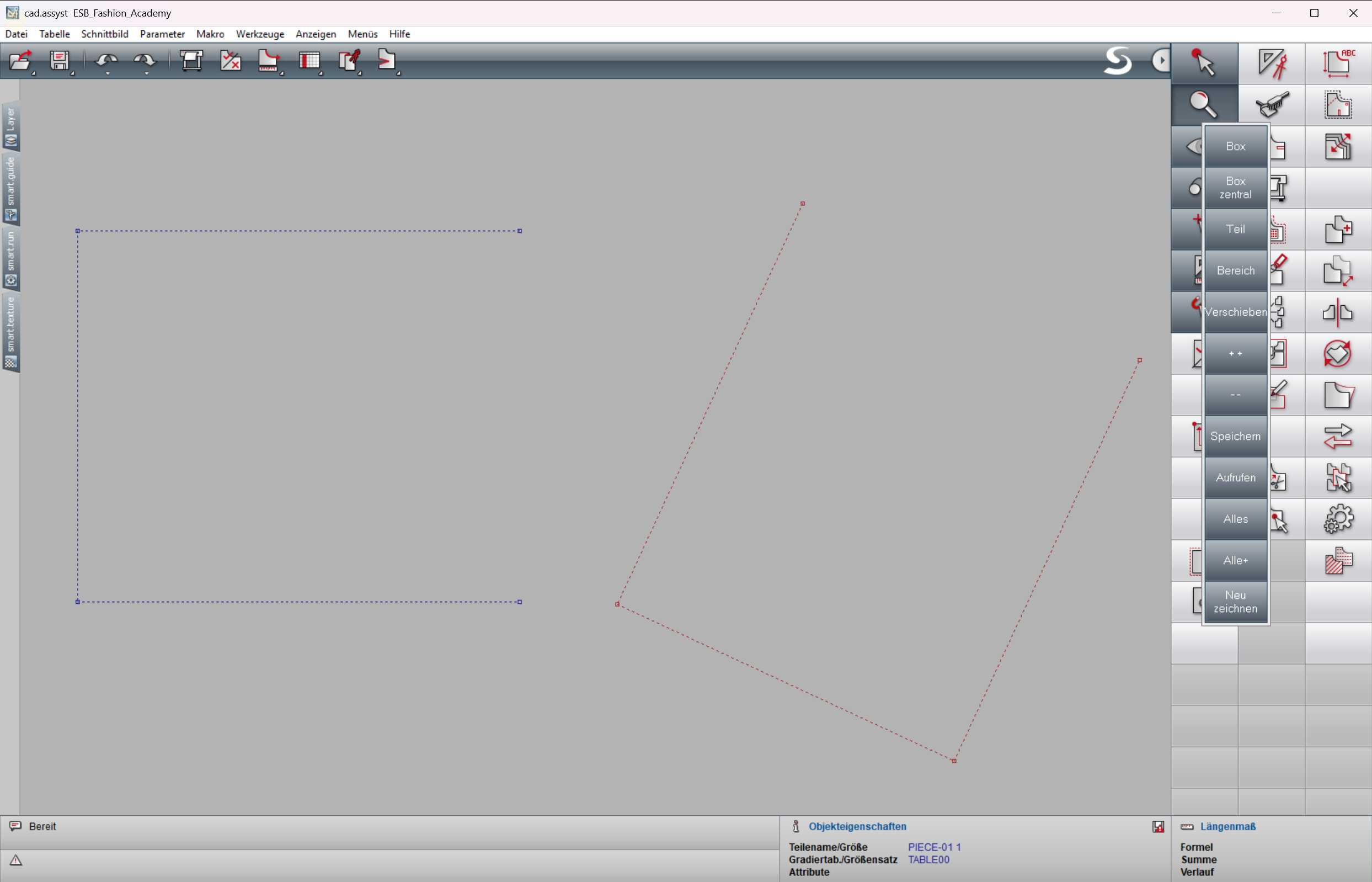Click the Alles zoom button
This screenshot has height=882, width=1372.
coord(1235,519)
